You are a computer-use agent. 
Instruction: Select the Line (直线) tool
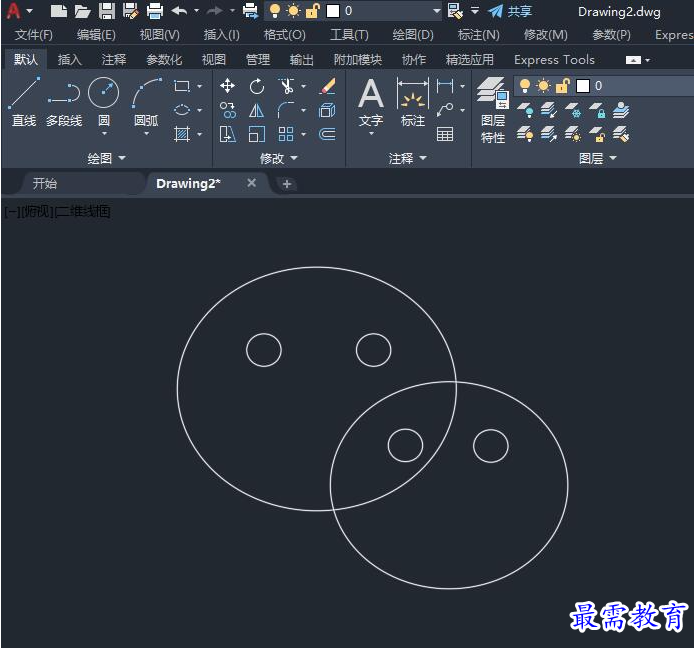point(24,101)
